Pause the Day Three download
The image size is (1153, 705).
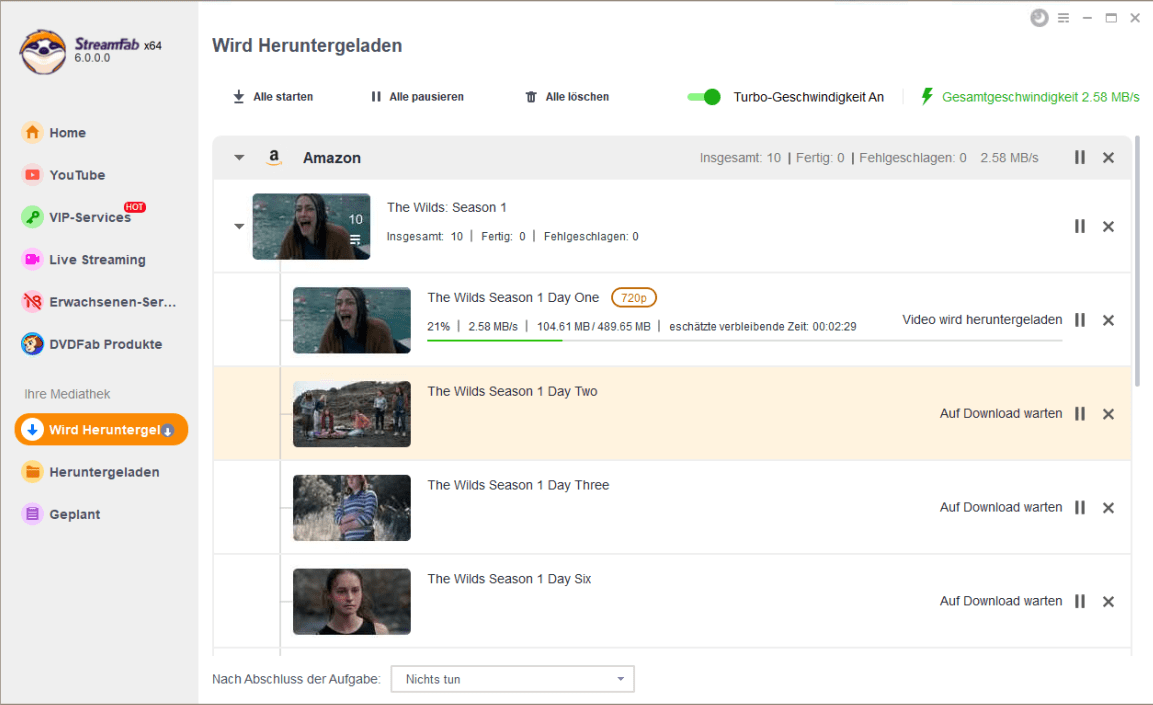[1079, 507]
